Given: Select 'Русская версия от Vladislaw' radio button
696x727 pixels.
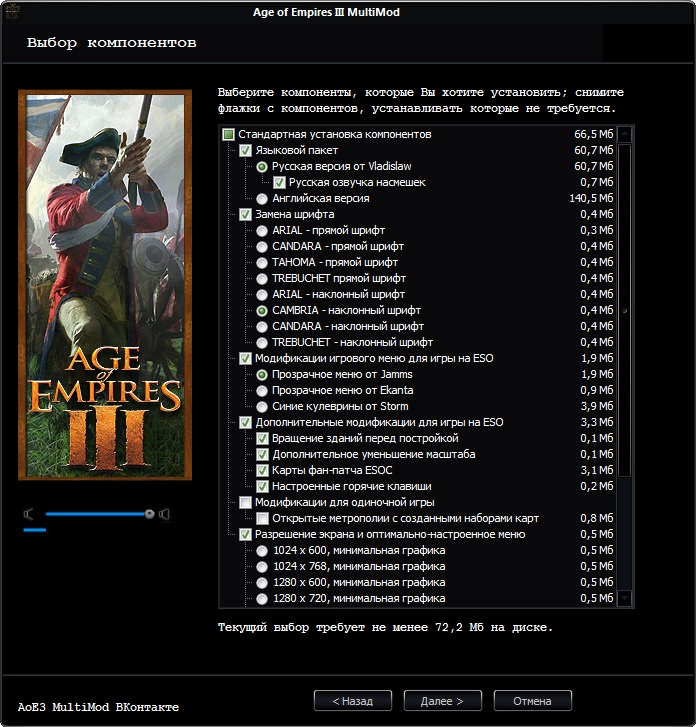Looking at the screenshot, I should point(262,166).
